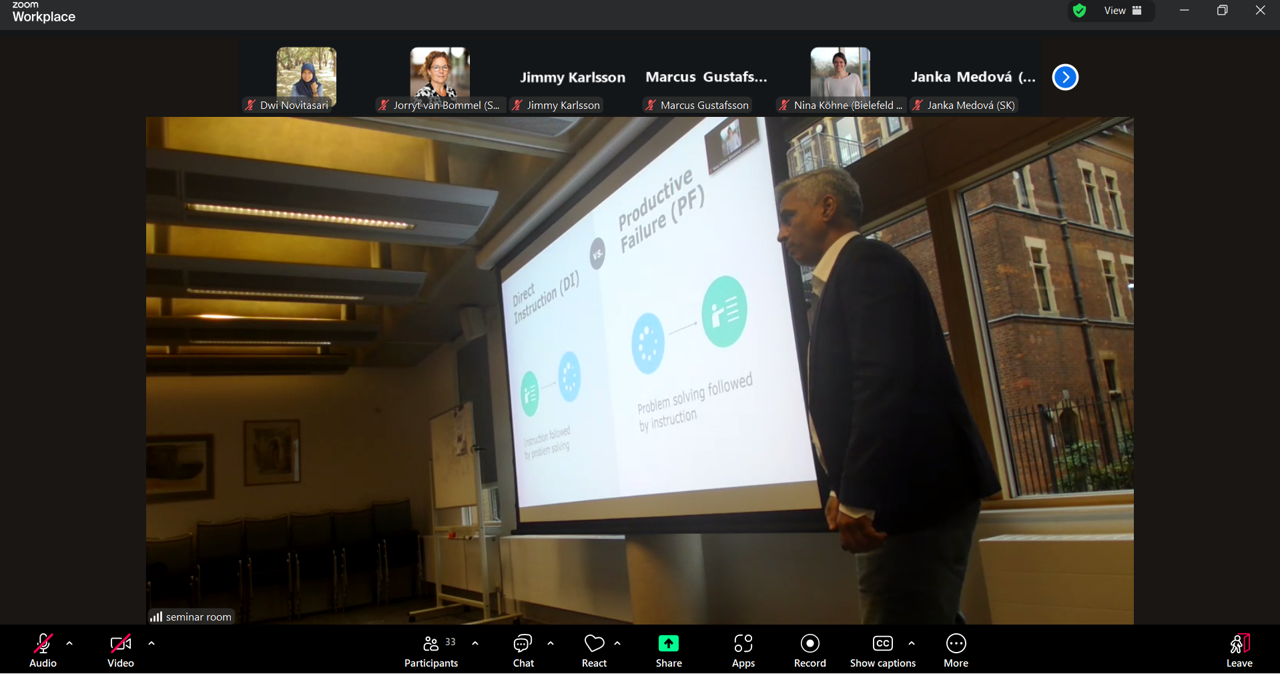Select Dwi Novitasari's video thumbnail
This screenshot has height=674, width=1280.
click(306, 77)
